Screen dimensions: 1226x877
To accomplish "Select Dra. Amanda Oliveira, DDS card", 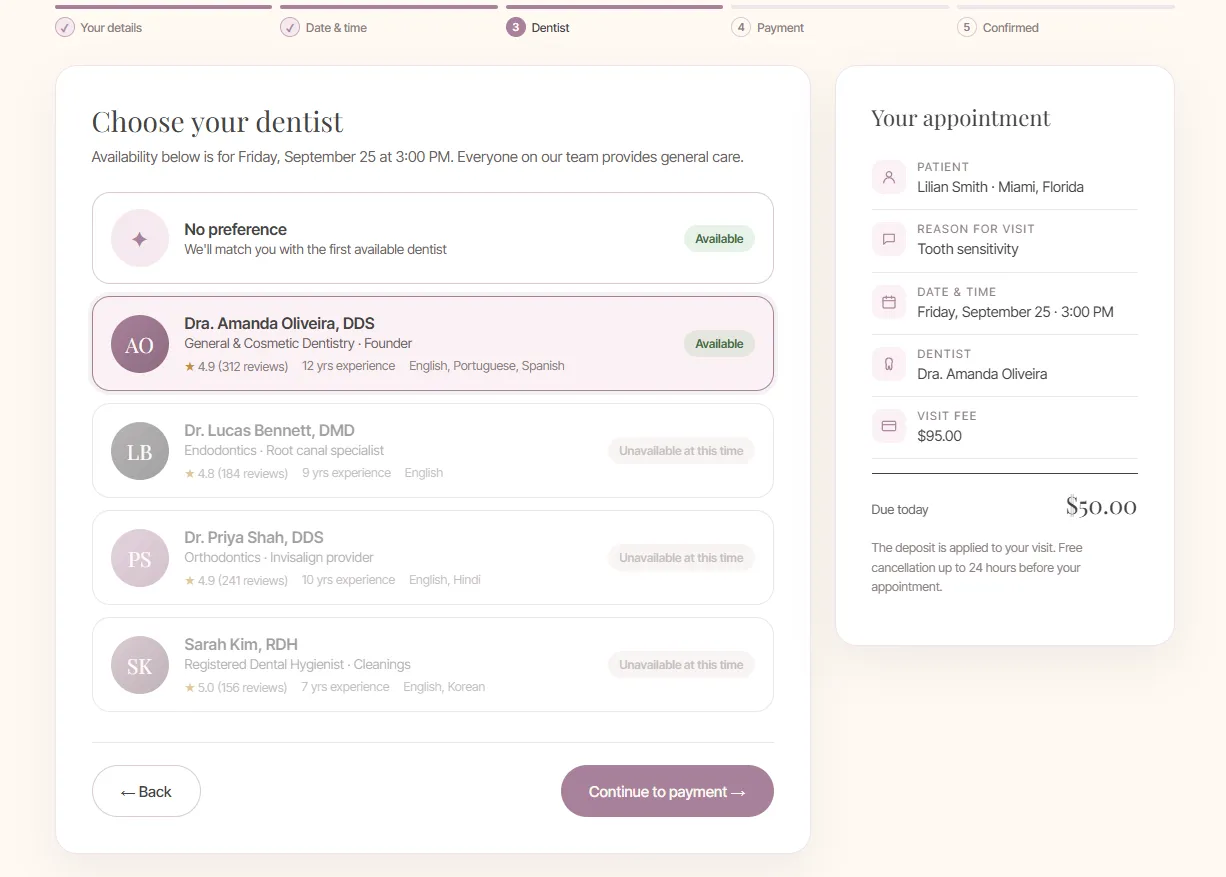I will coord(433,343).
